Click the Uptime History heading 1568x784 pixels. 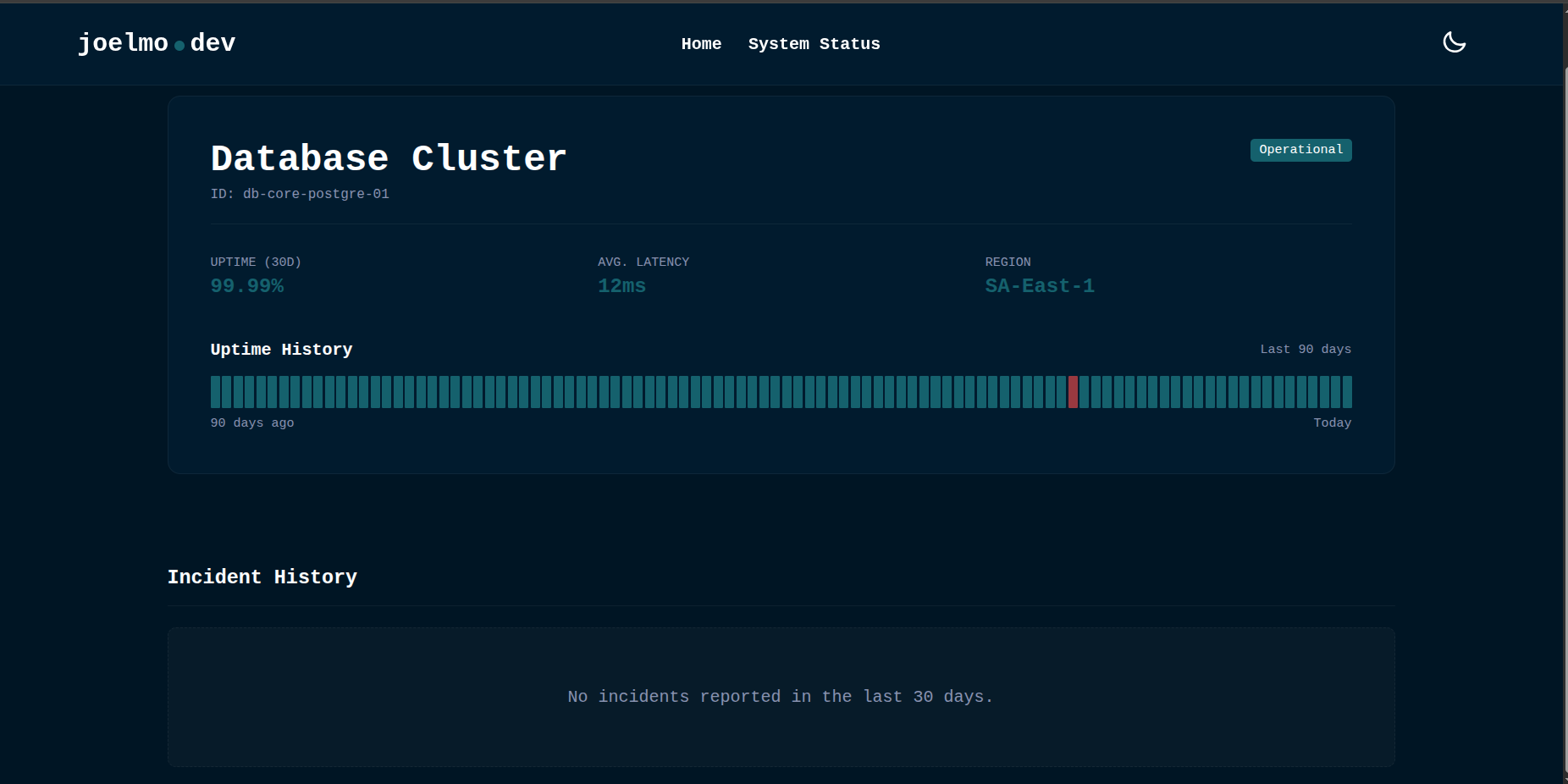tap(281, 349)
